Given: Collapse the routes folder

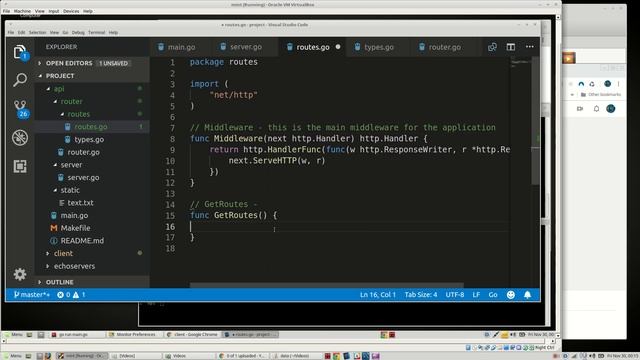Looking at the screenshot, I should (78, 114).
